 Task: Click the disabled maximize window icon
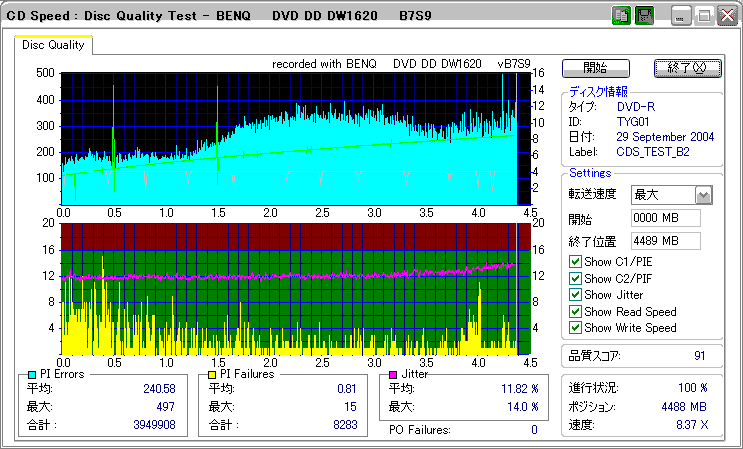[703, 16]
